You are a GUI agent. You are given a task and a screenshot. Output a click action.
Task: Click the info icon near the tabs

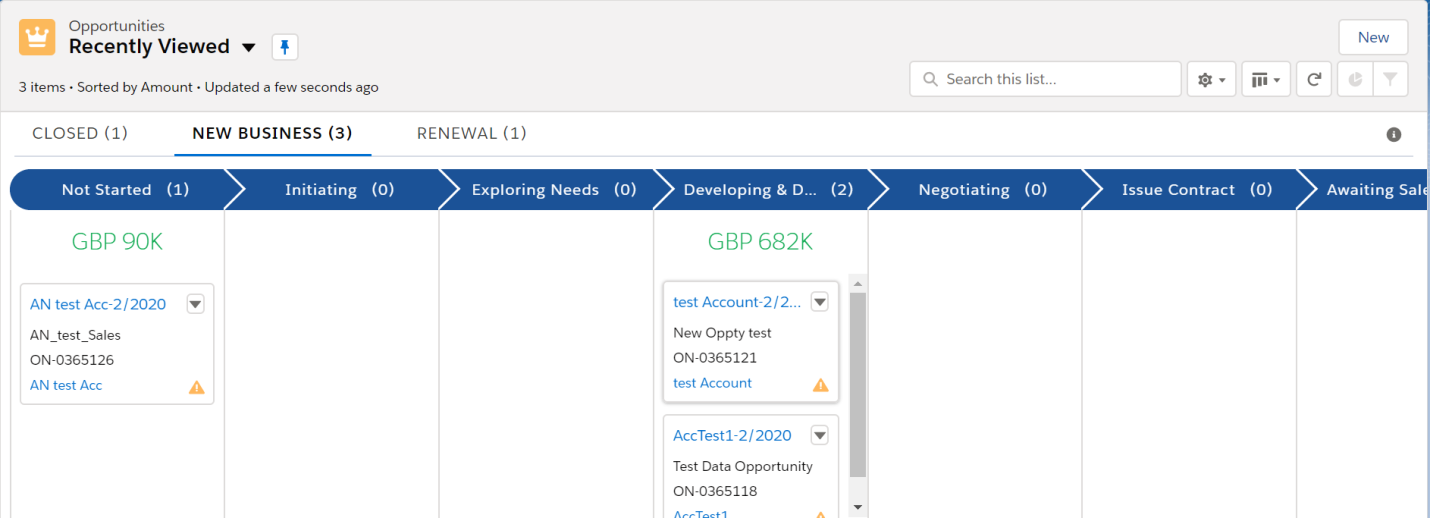(x=1394, y=135)
